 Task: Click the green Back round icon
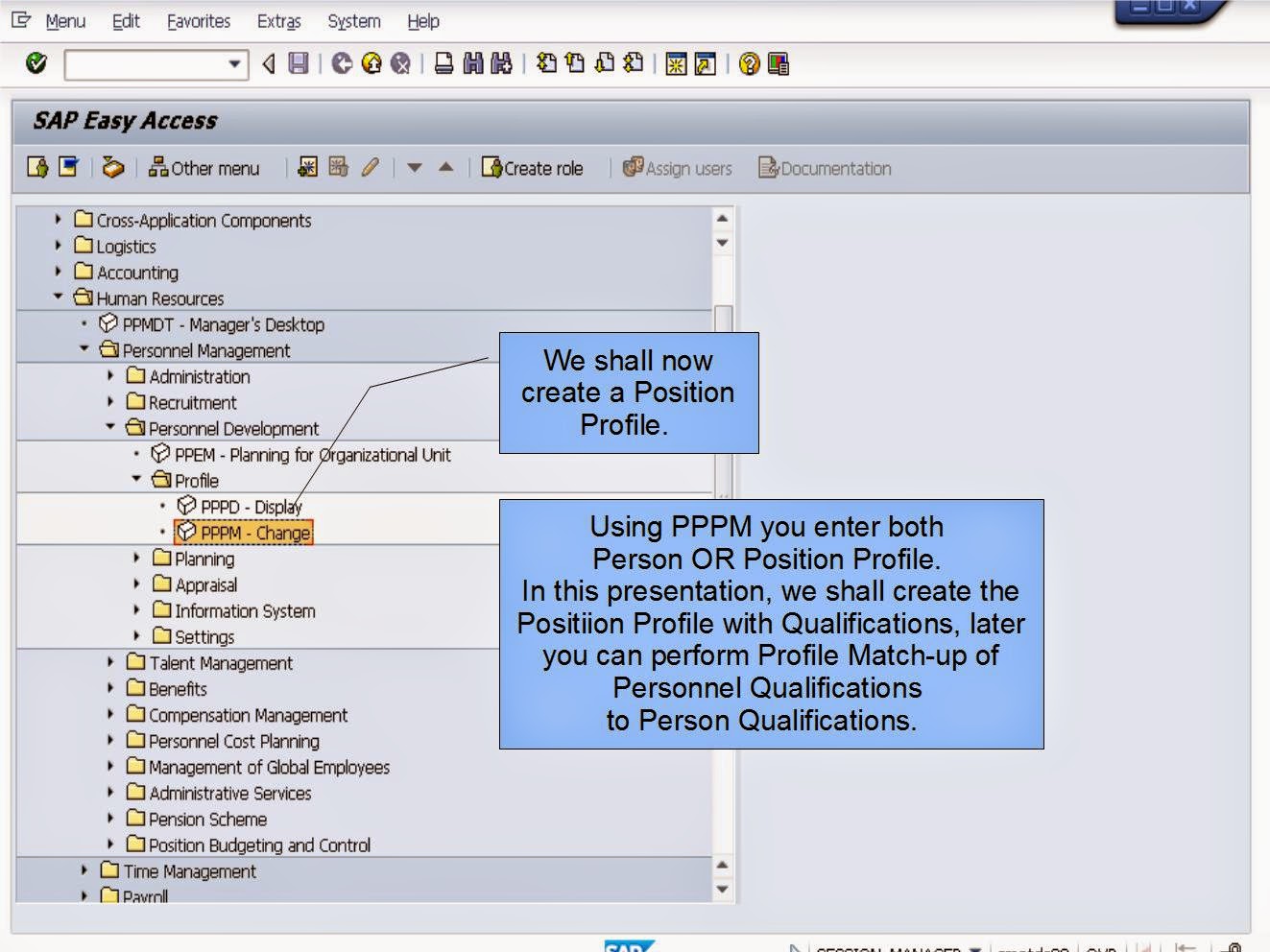coord(342,63)
